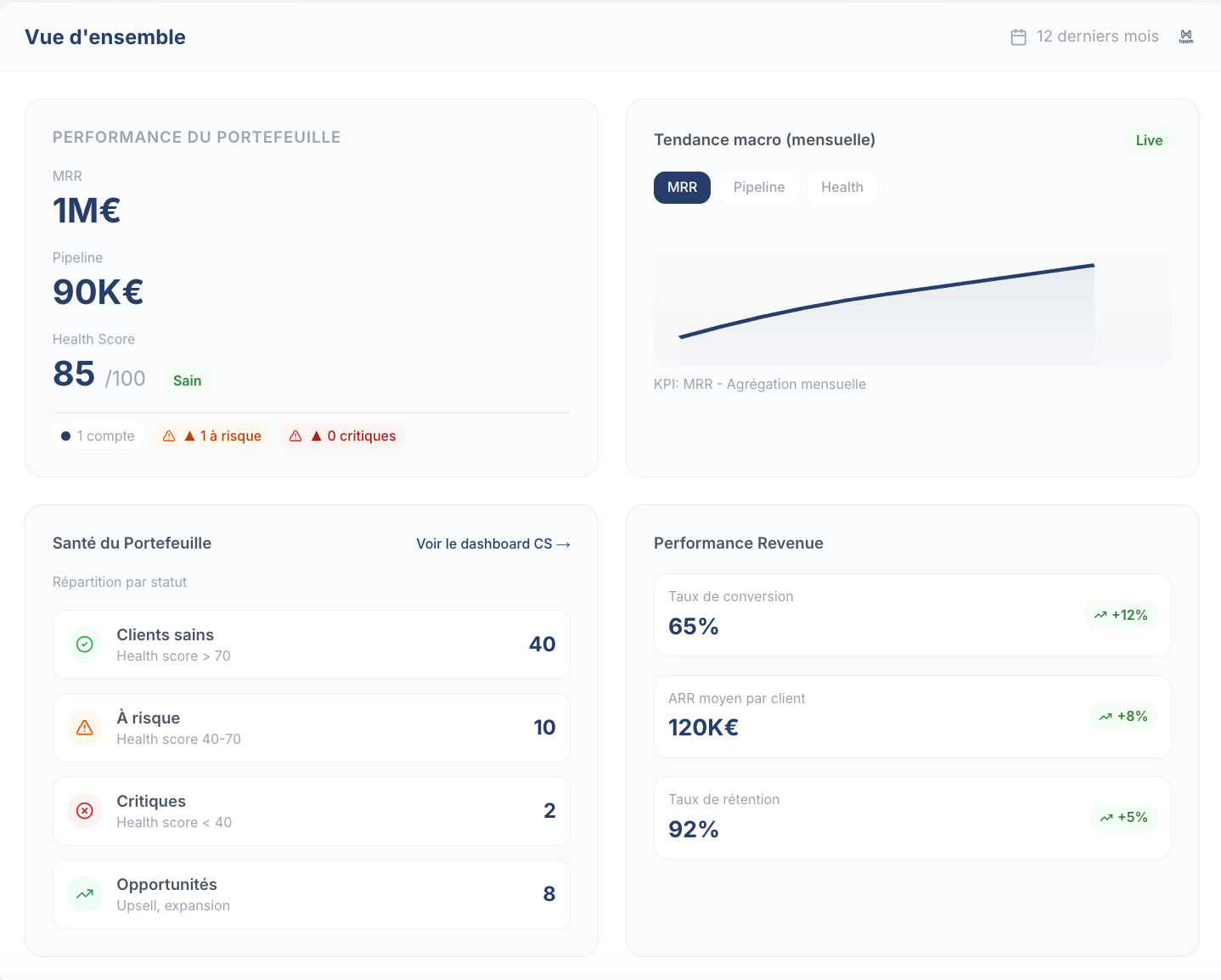Switch to the MRR tab
Screen dimensions: 1221x980
point(682,187)
